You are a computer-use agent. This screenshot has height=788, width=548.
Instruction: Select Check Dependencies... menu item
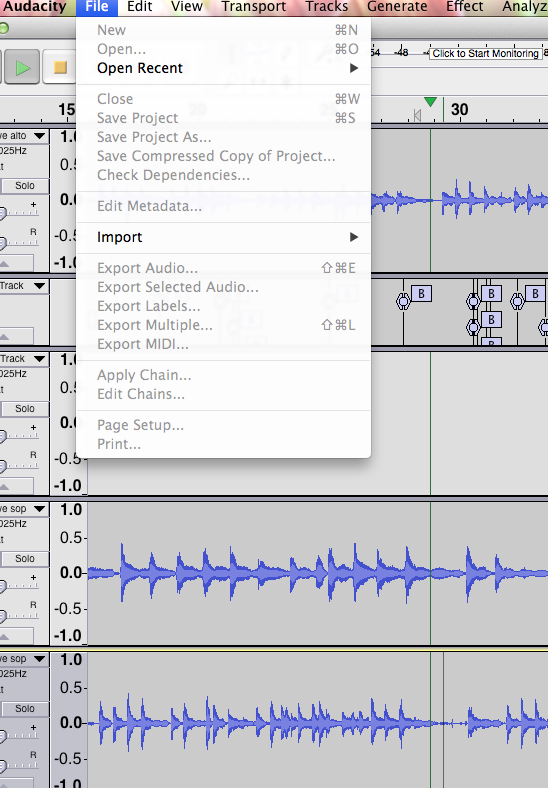point(223,175)
